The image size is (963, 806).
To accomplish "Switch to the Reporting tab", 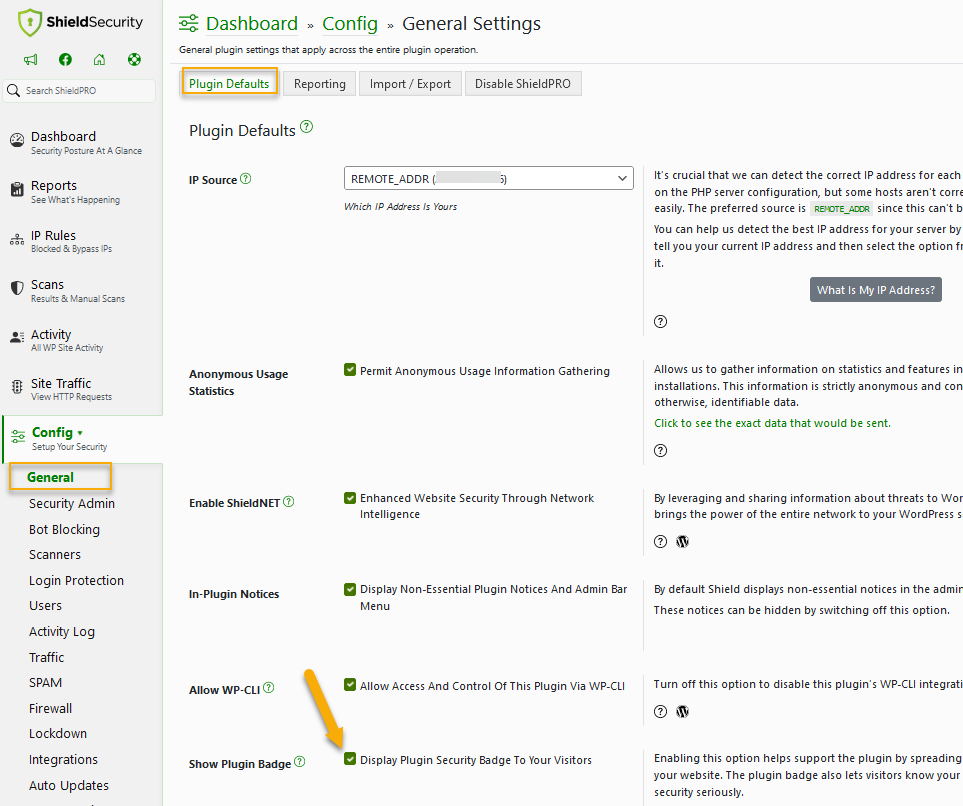I will click(319, 84).
